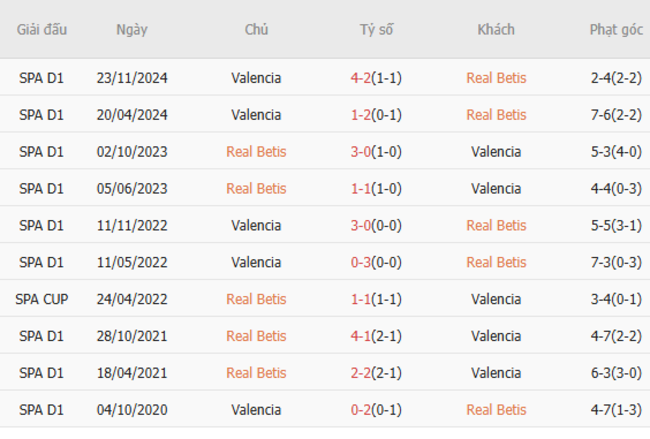This screenshot has height=439, width=650.
Task: Open the SPA CUP league link
Action: (x=42, y=299)
